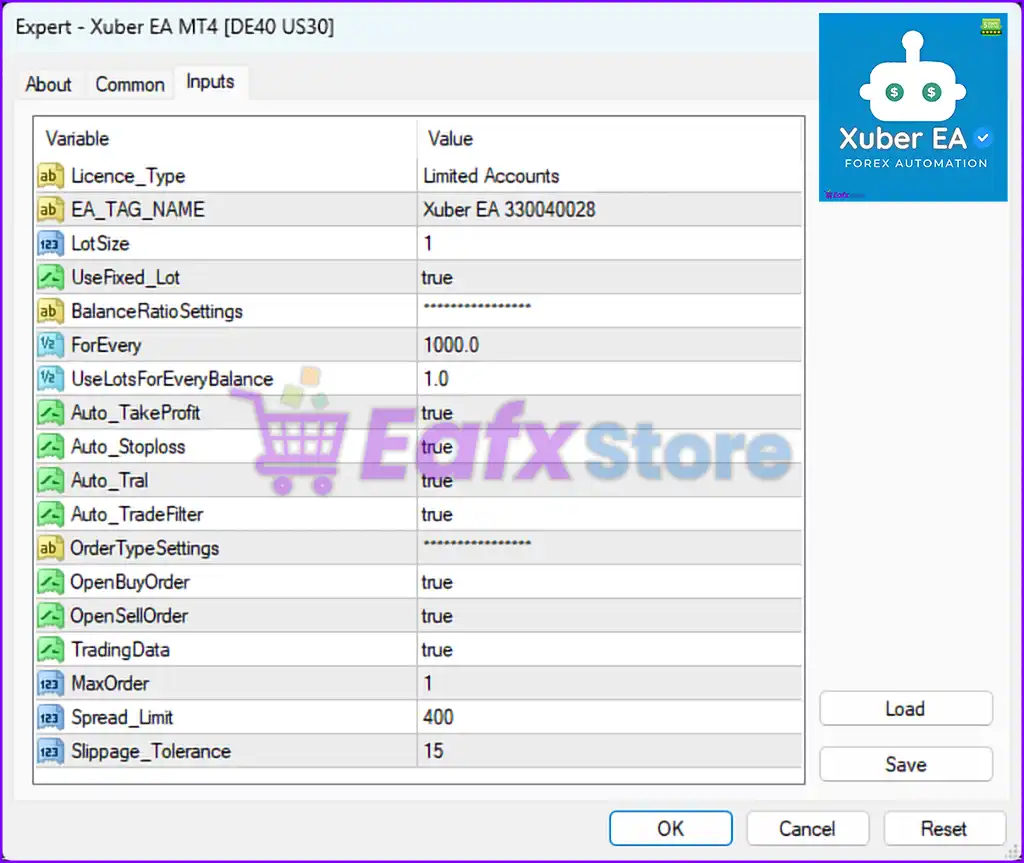Click the integer icon beside LotSize
The height and width of the screenshot is (863, 1024).
[50, 244]
